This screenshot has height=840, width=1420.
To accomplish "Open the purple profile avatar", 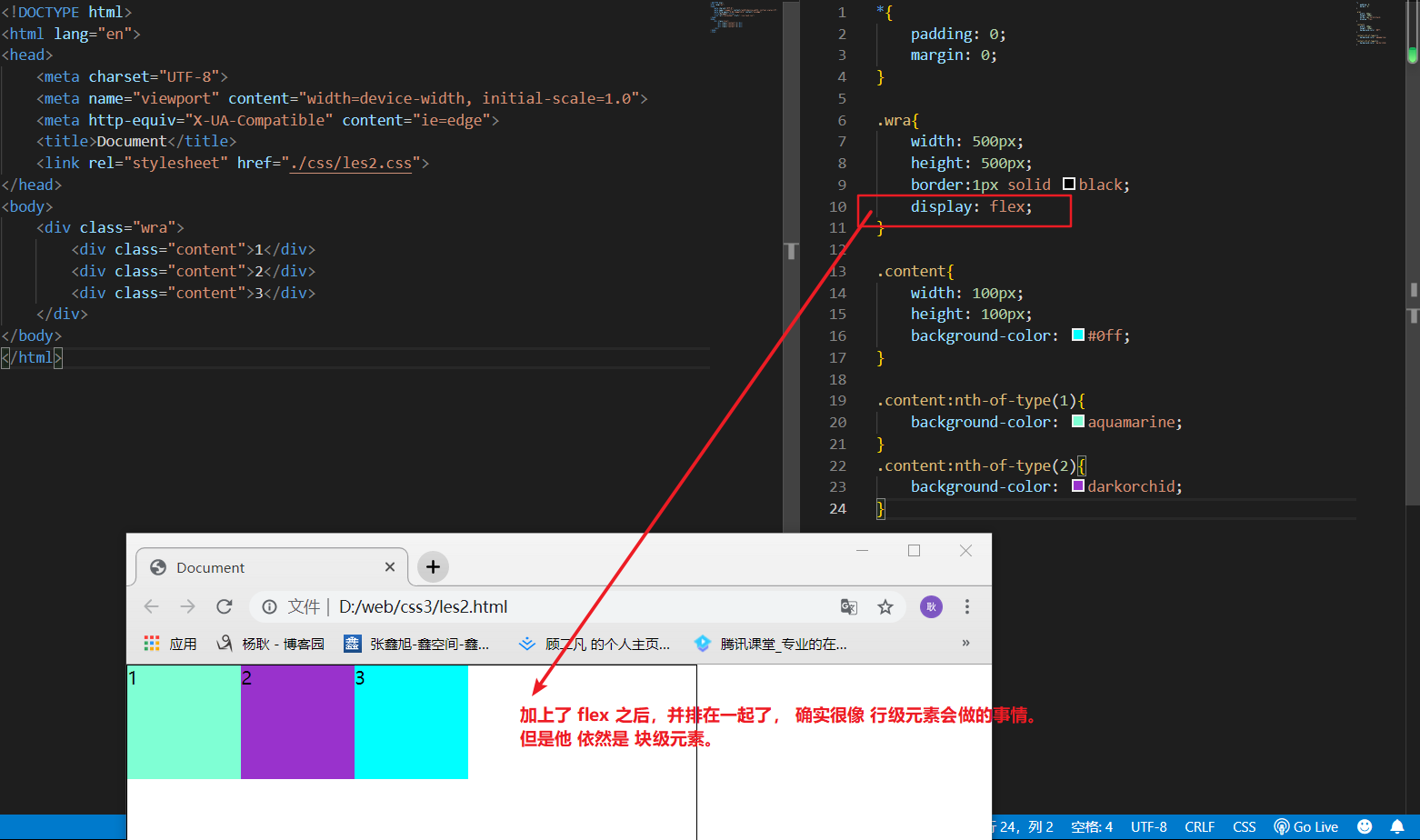I will 931,607.
